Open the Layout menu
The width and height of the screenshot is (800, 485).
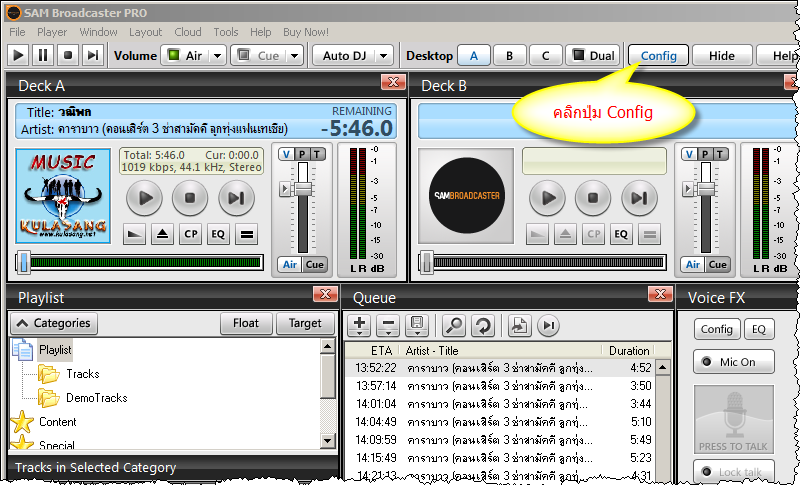coord(145,32)
